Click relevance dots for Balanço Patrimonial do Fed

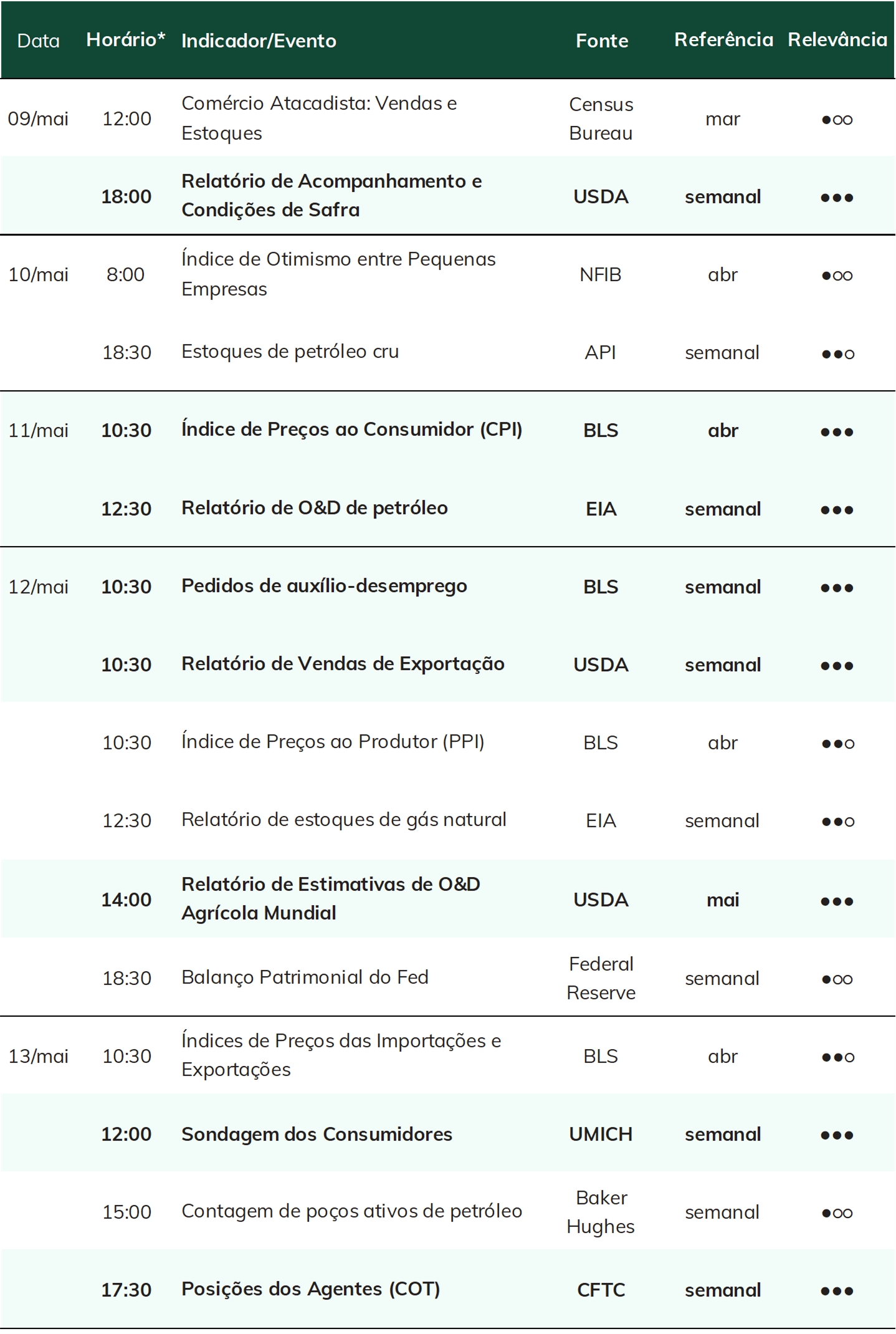click(x=837, y=979)
